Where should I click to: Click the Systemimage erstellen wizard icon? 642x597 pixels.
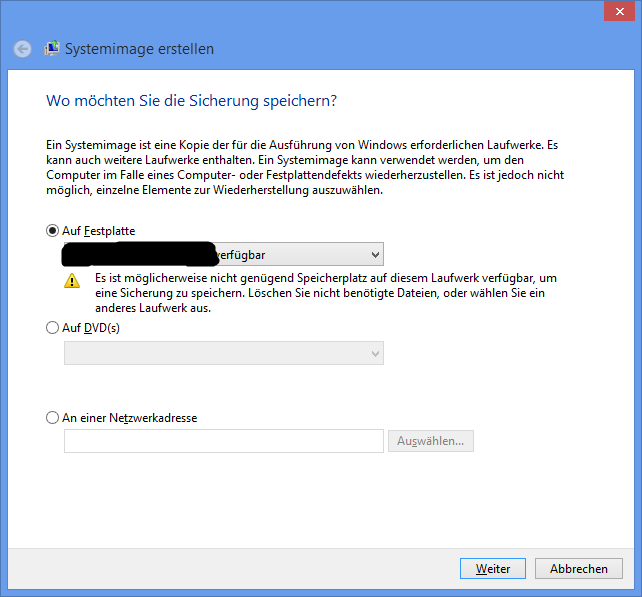tap(52, 48)
